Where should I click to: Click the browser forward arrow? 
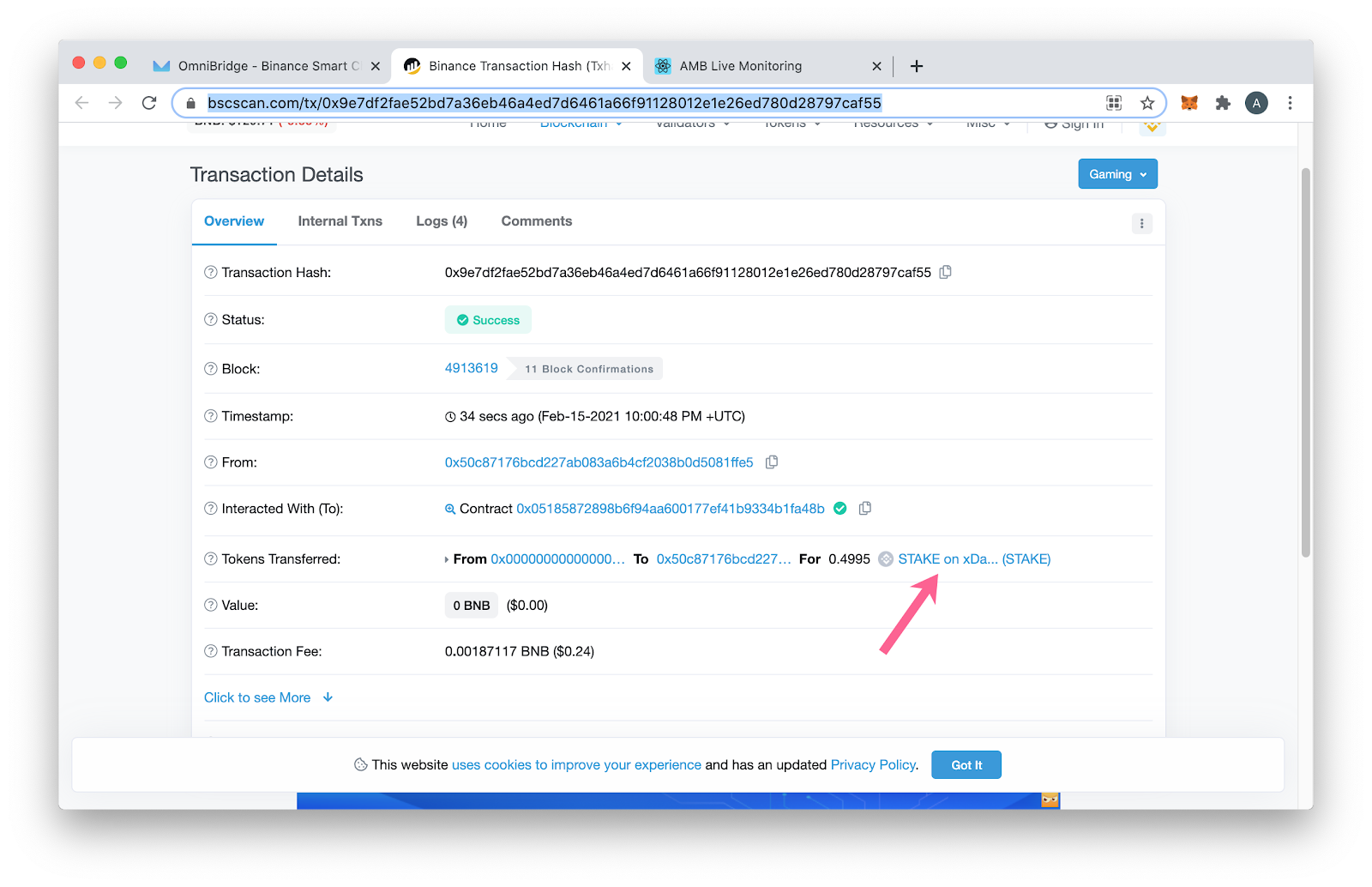point(116,103)
